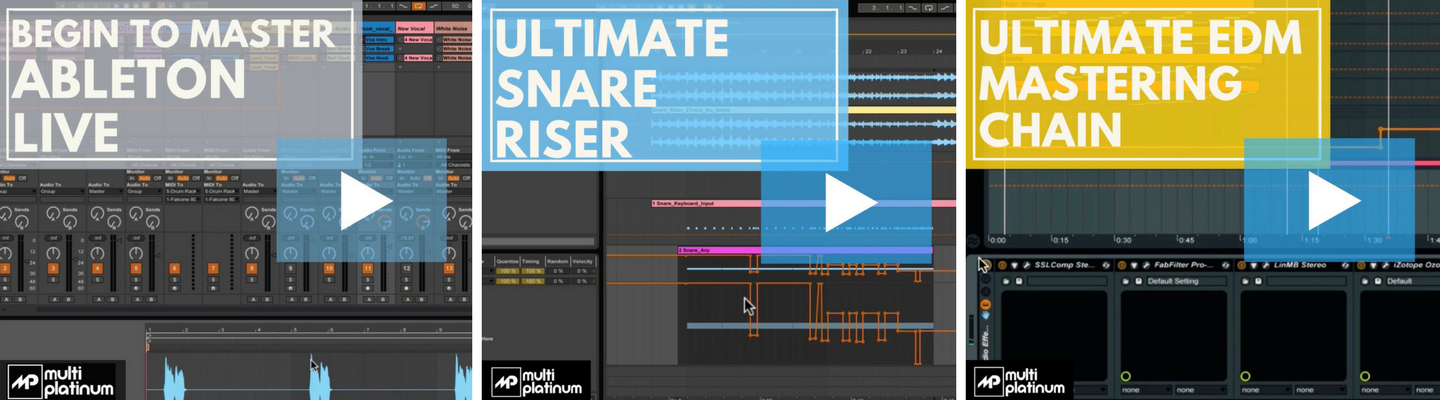Toggle the iZotope Ozone device activator

pyautogui.click(x=1361, y=265)
